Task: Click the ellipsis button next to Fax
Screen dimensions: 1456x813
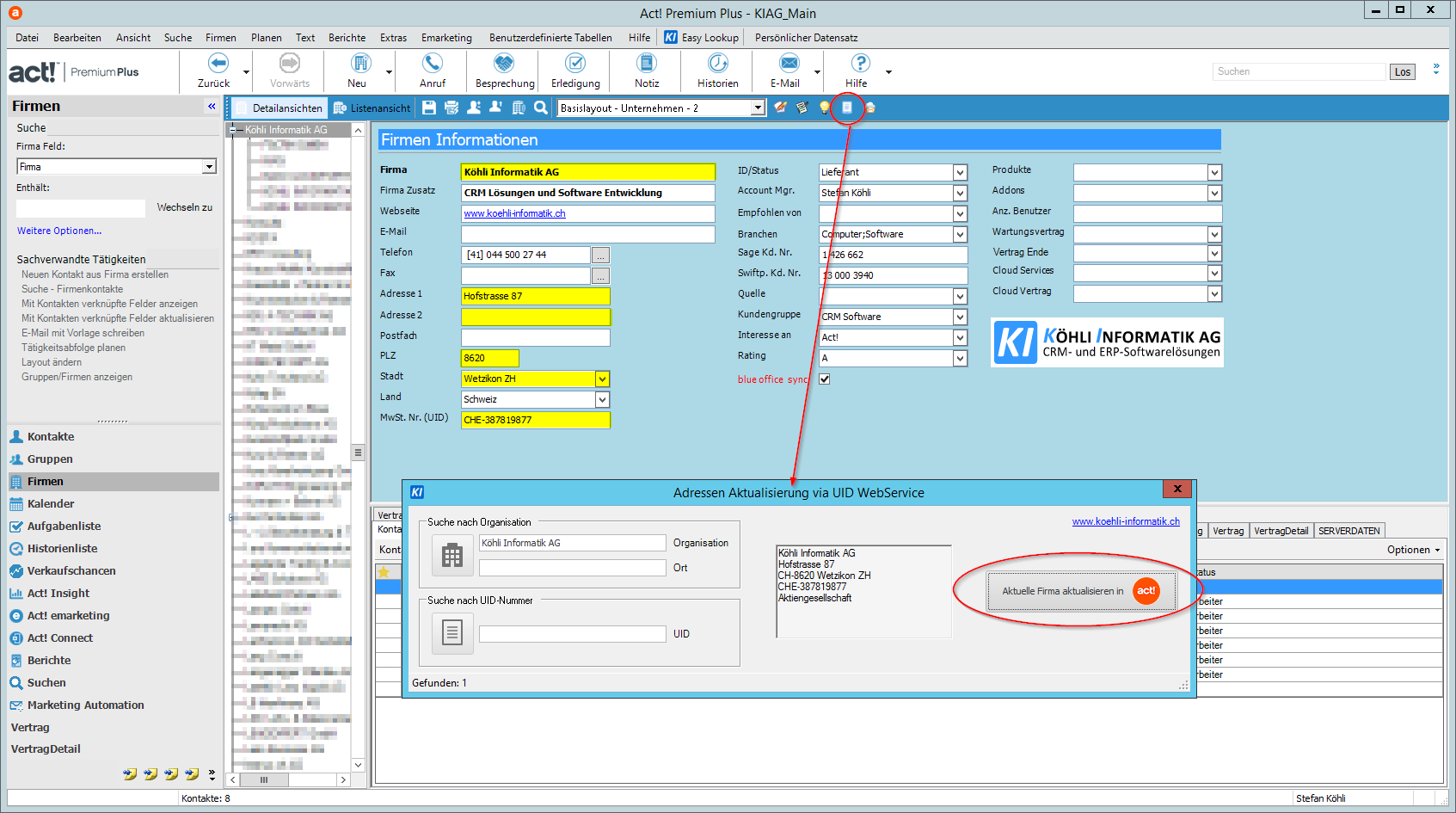Action: click(x=600, y=275)
